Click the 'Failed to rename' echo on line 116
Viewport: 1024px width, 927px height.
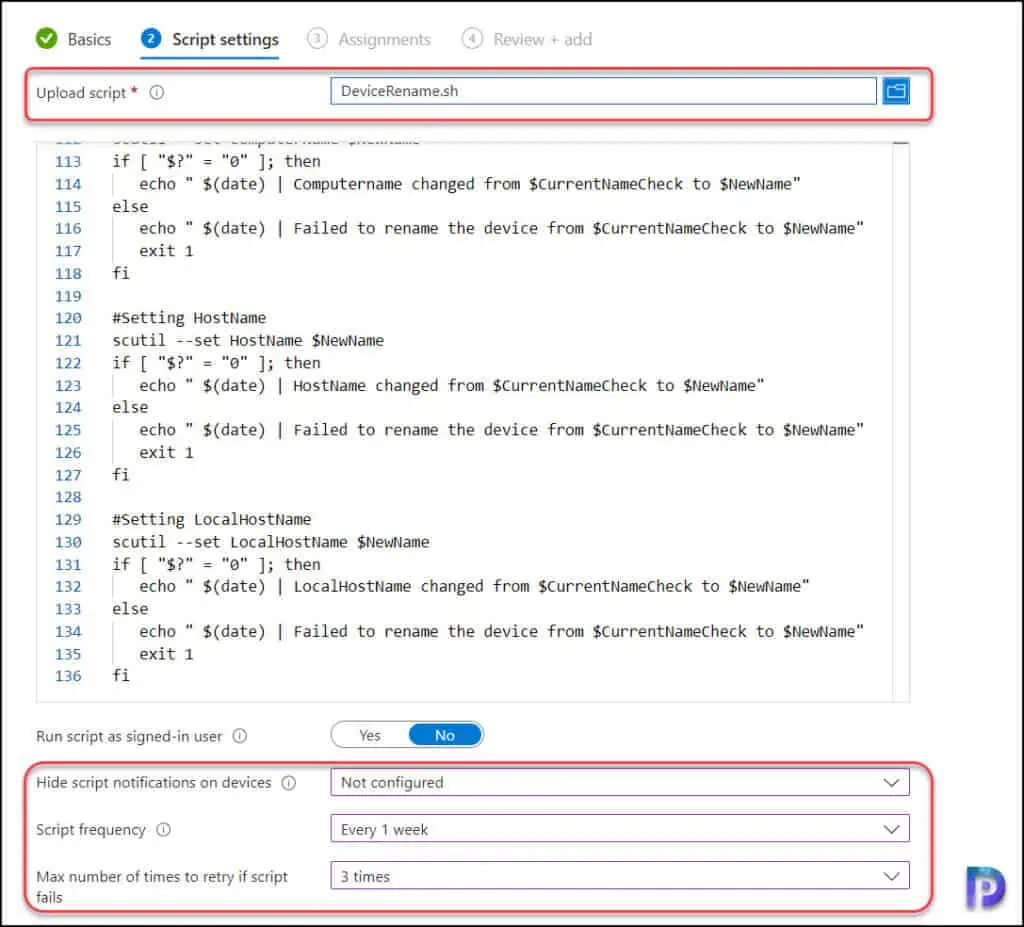[501, 229]
